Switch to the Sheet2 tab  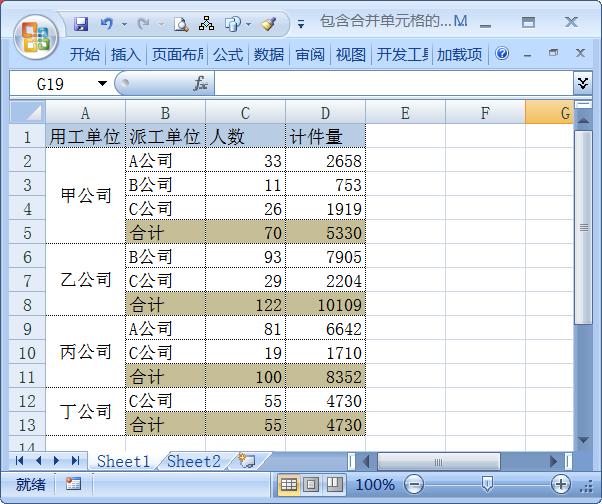coord(194,461)
